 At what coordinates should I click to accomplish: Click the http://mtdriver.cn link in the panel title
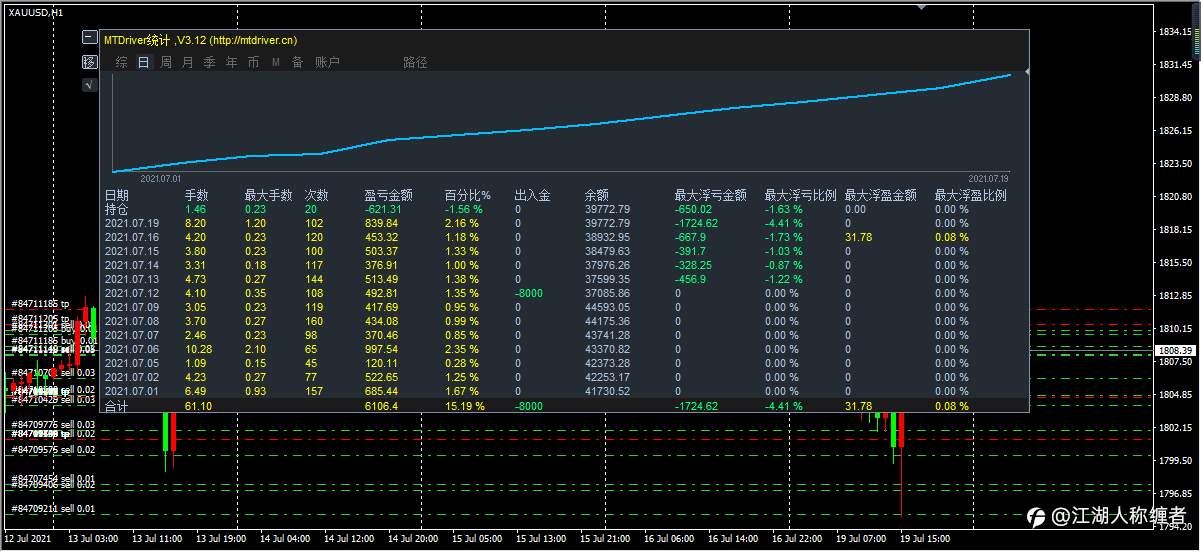point(254,40)
